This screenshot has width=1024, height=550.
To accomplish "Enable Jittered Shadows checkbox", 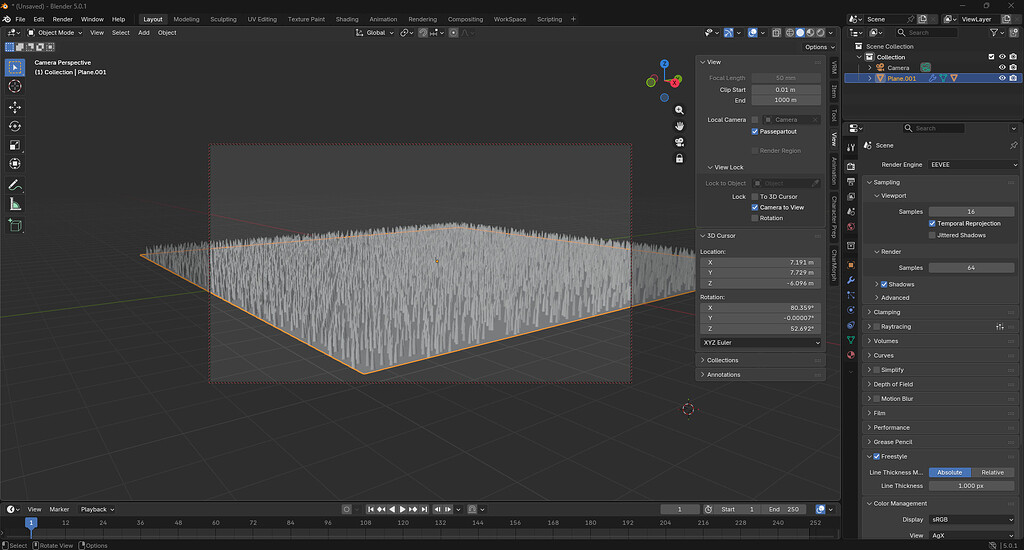I will [x=932, y=235].
